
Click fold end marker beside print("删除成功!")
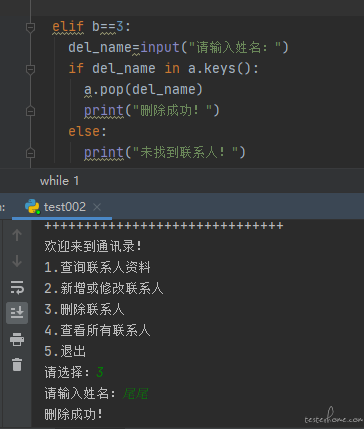(x=30, y=111)
